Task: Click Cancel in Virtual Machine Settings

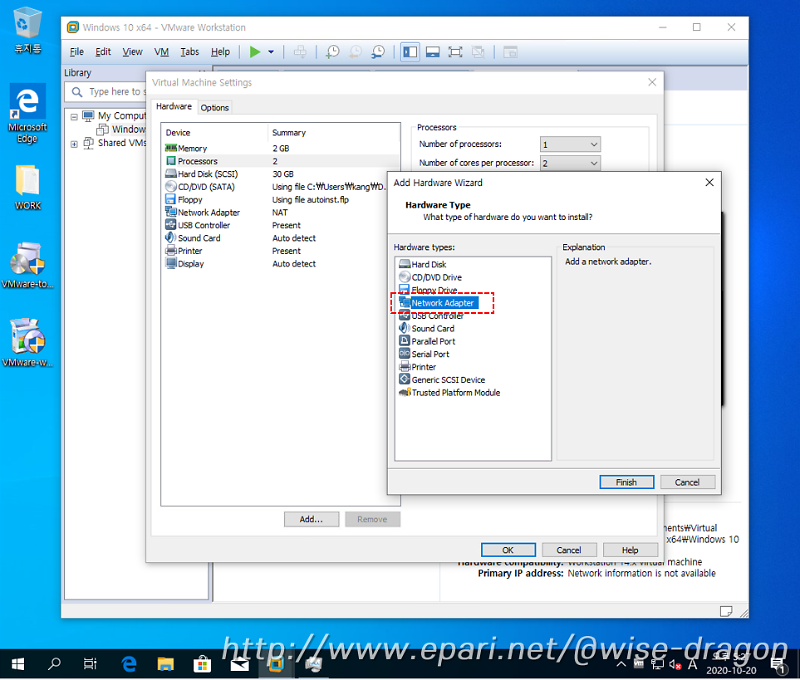Action: 569,550
